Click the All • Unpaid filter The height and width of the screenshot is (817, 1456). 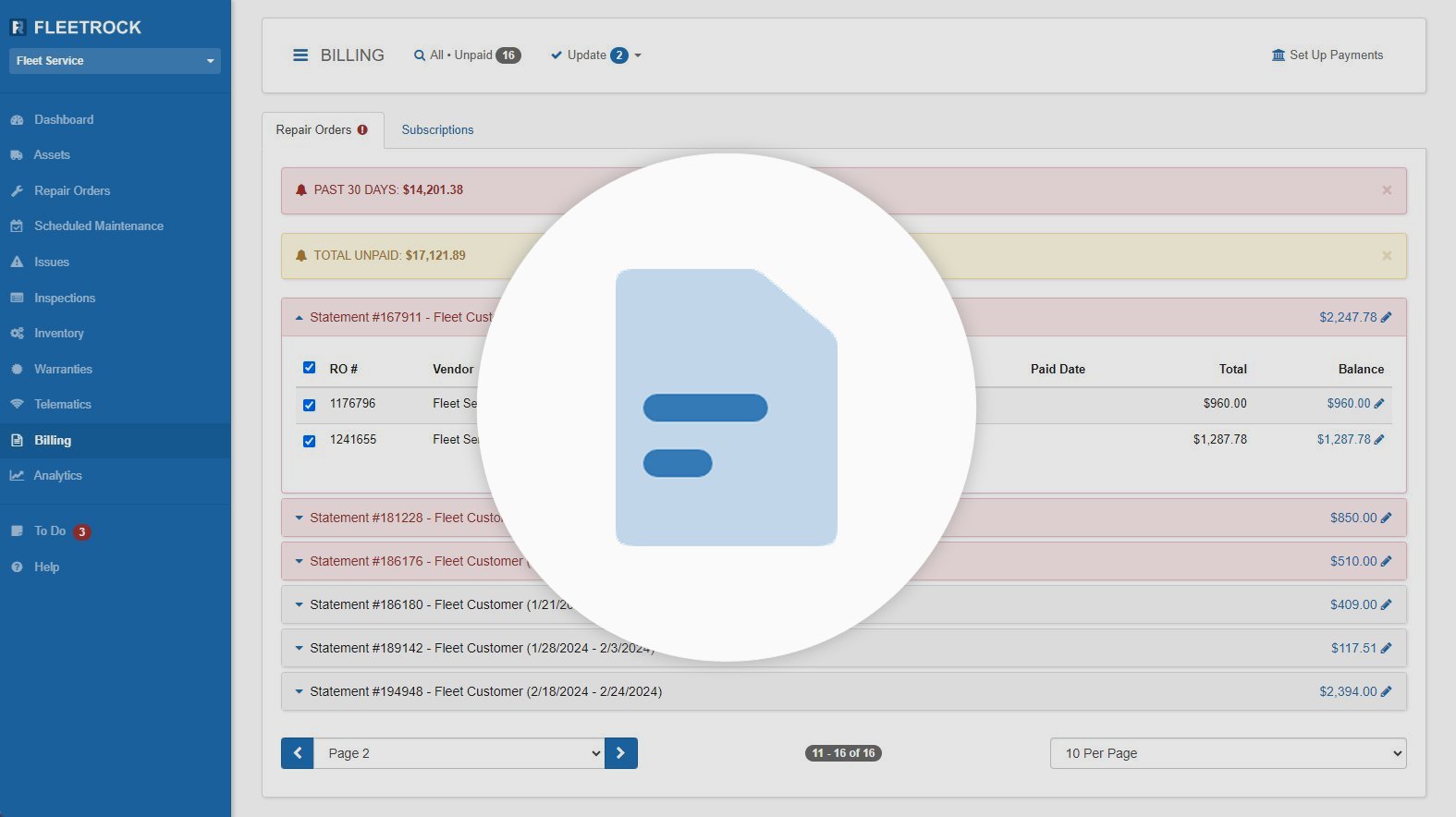click(x=467, y=55)
